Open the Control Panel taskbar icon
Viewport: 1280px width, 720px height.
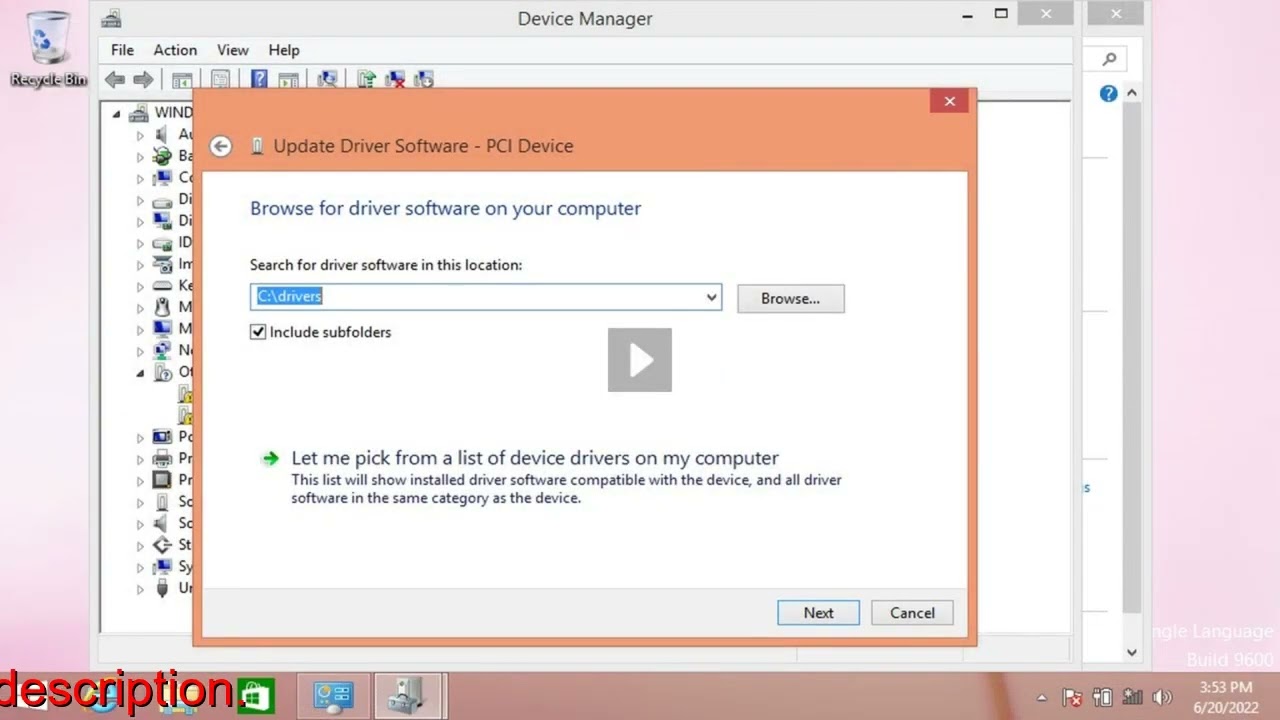pyautogui.click(x=333, y=696)
